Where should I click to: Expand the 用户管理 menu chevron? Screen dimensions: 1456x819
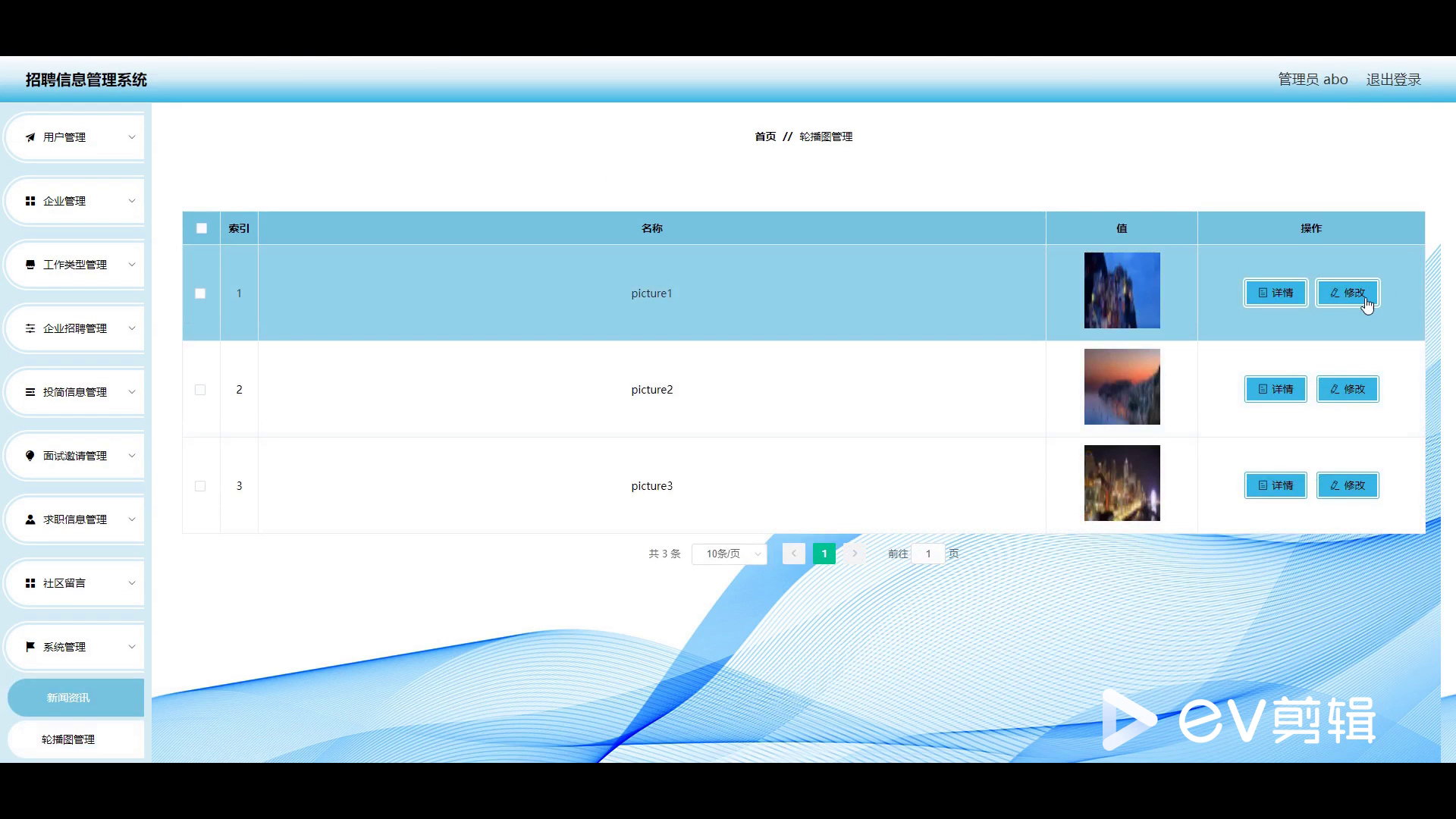click(x=132, y=137)
